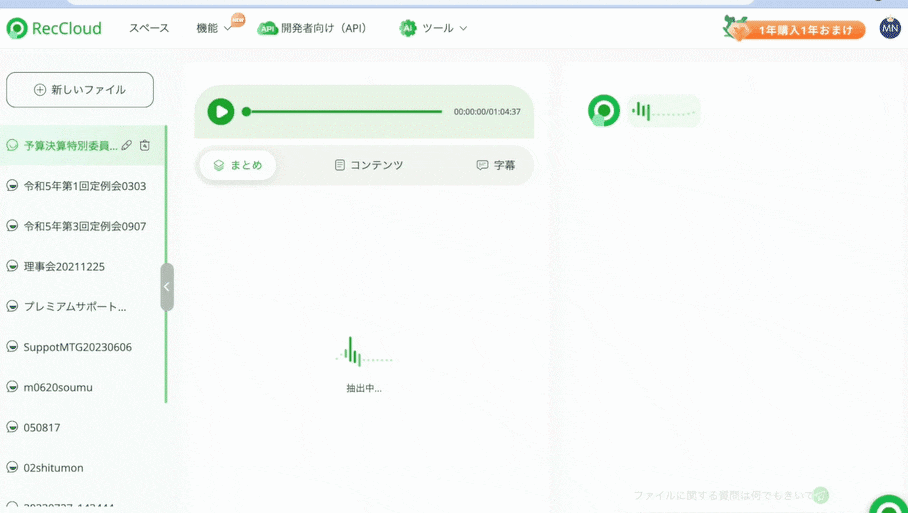
Task: Open the MN user profile avatar
Action: tap(890, 28)
